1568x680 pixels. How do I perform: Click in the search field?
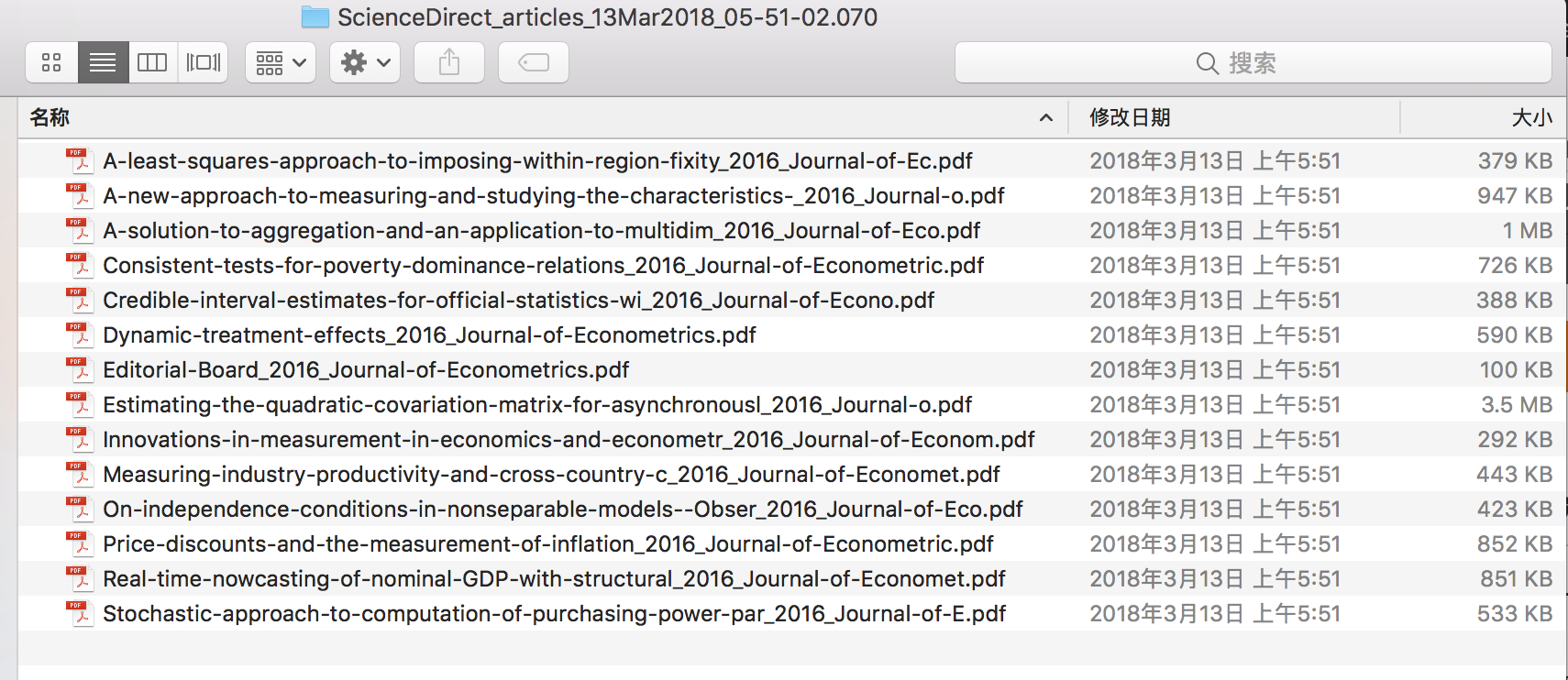click(x=1253, y=62)
